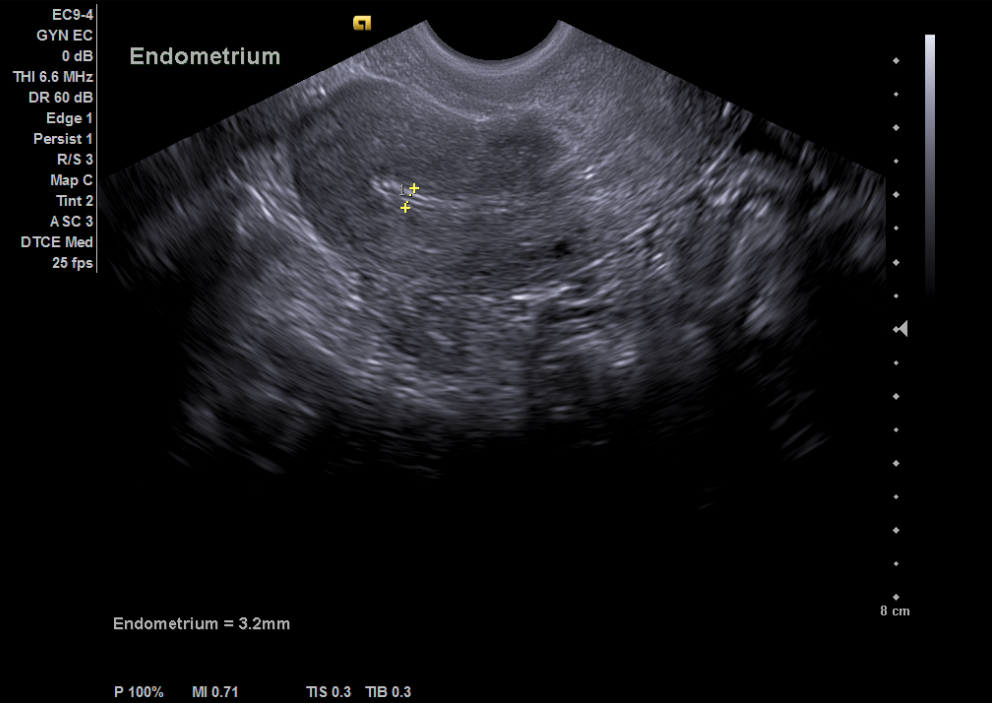992x704 pixels.
Task: Click the Map C setting
Action: click(71, 180)
